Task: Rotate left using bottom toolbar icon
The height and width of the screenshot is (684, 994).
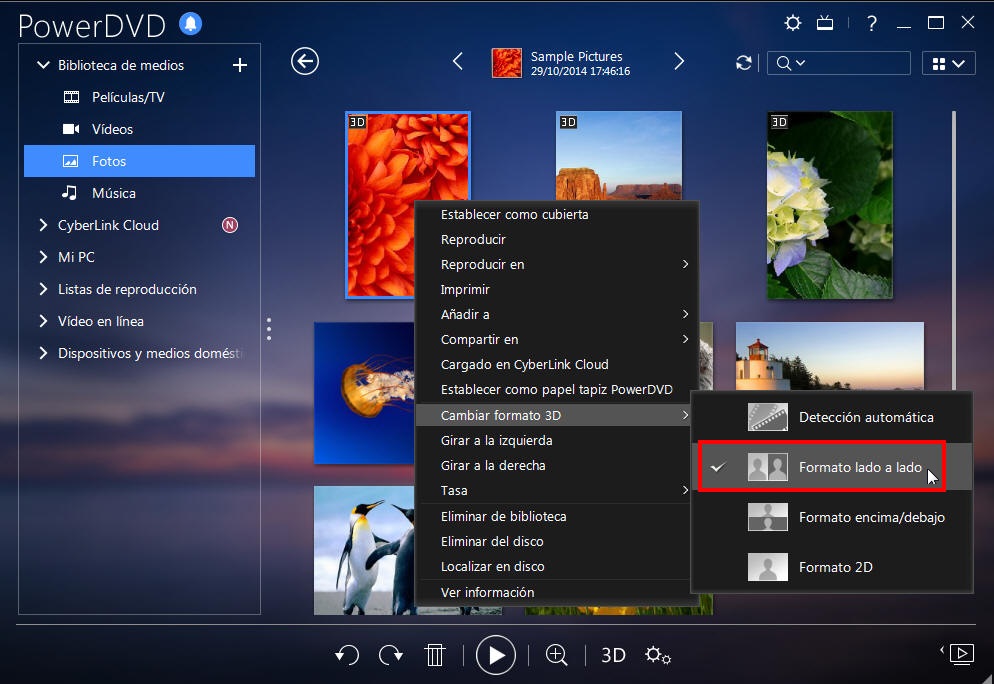Action: click(x=347, y=655)
